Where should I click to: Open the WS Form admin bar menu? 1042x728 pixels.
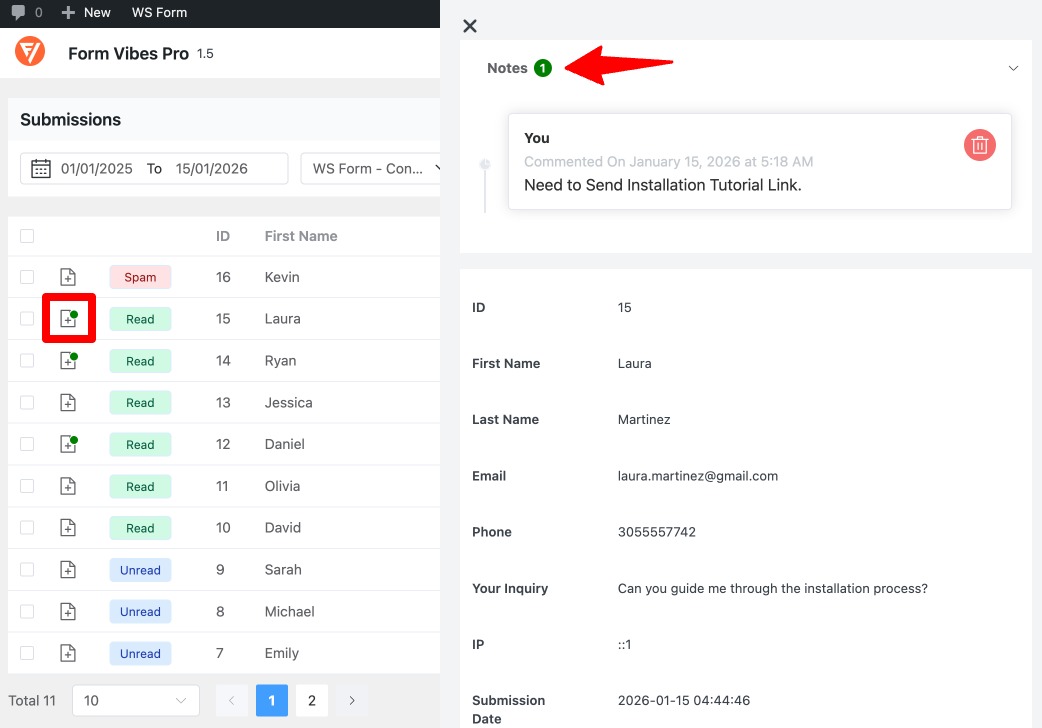[158, 12]
